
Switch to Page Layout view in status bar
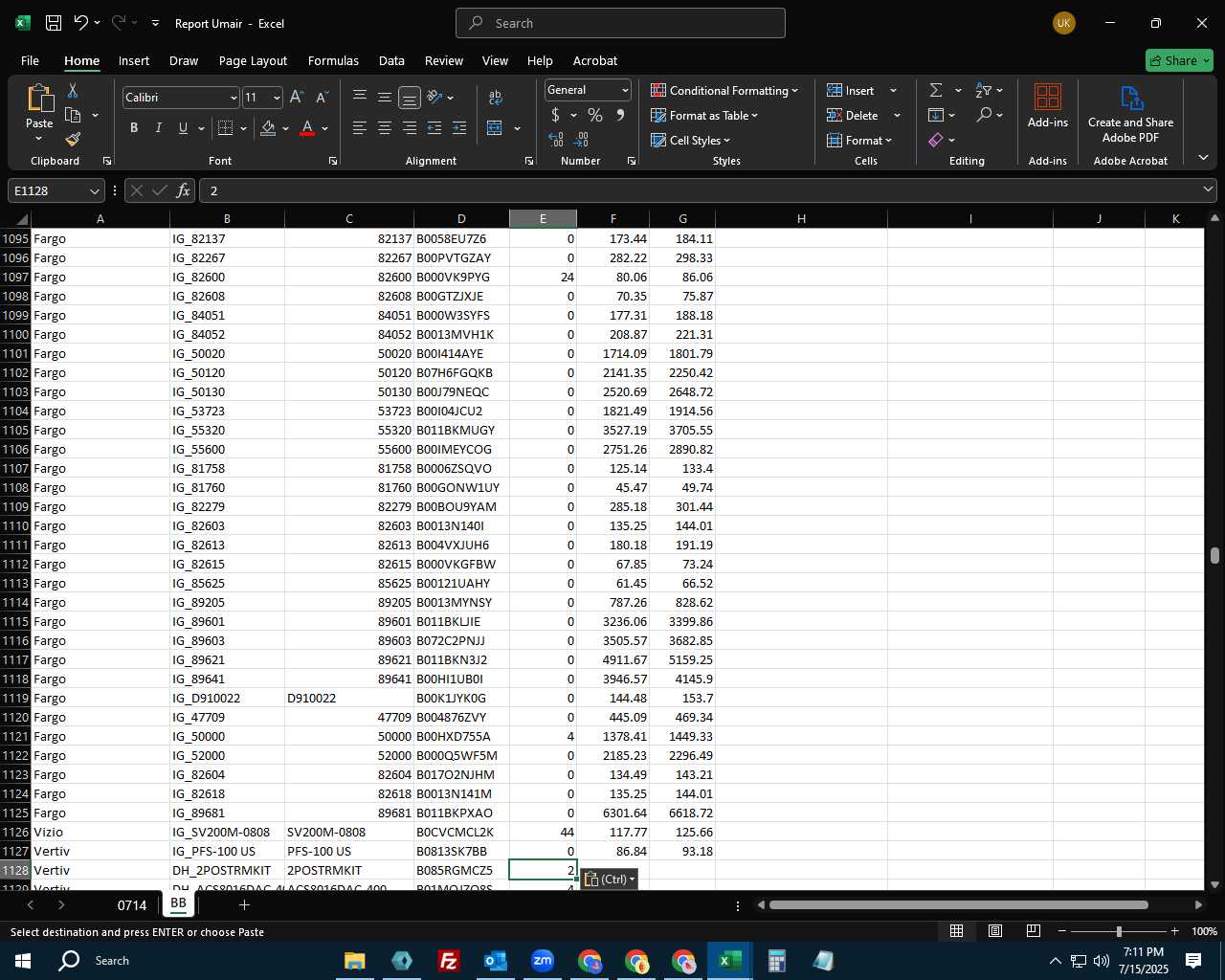(994, 930)
